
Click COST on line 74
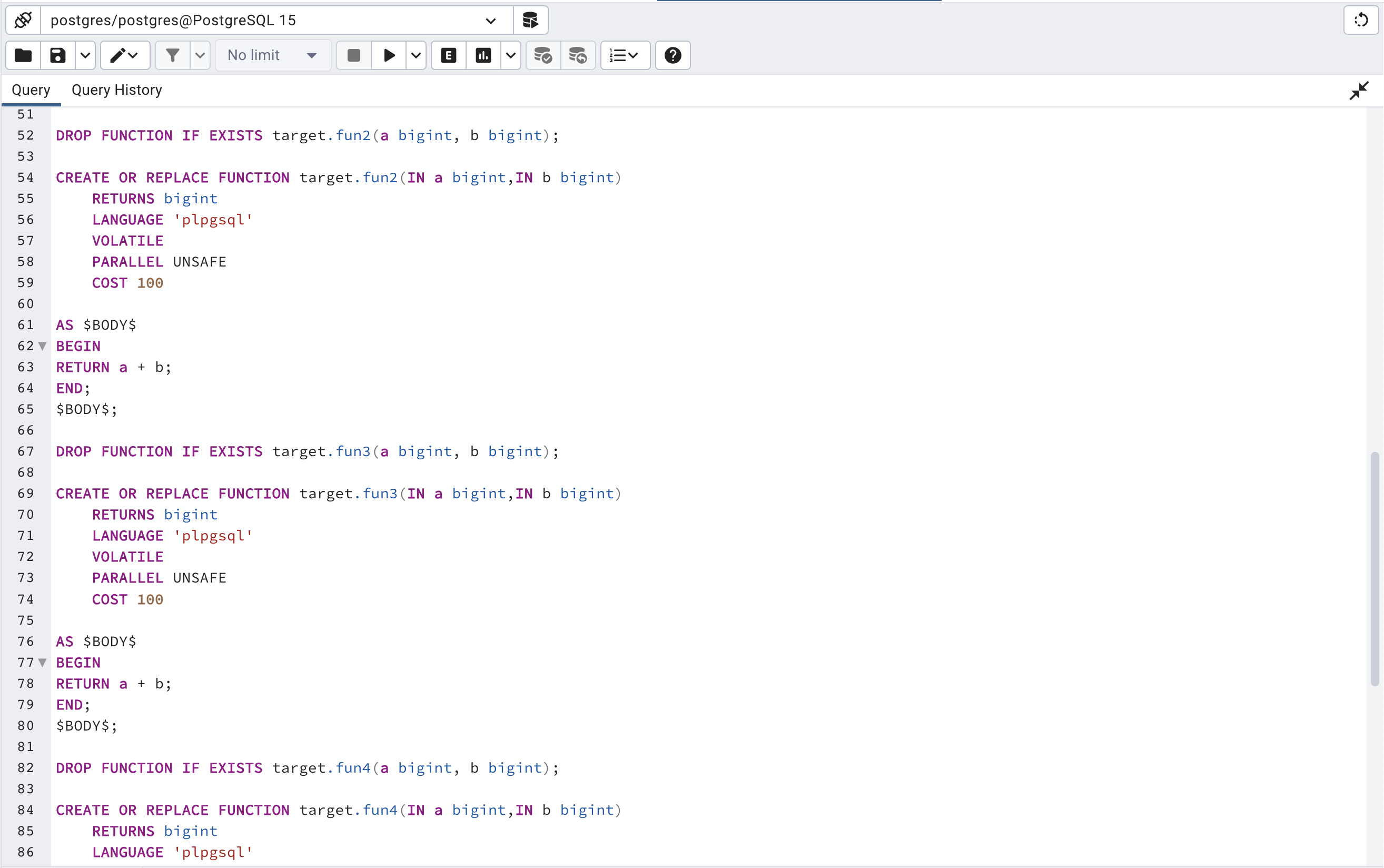(x=110, y=599)
